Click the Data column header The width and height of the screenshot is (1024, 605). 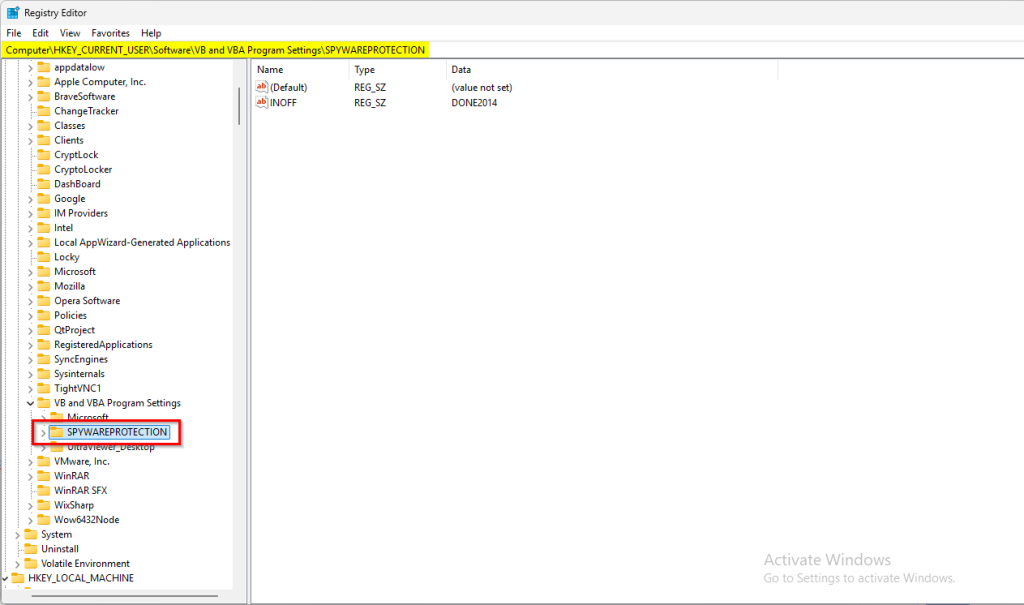pyautogui.click(x=461, y=70)
